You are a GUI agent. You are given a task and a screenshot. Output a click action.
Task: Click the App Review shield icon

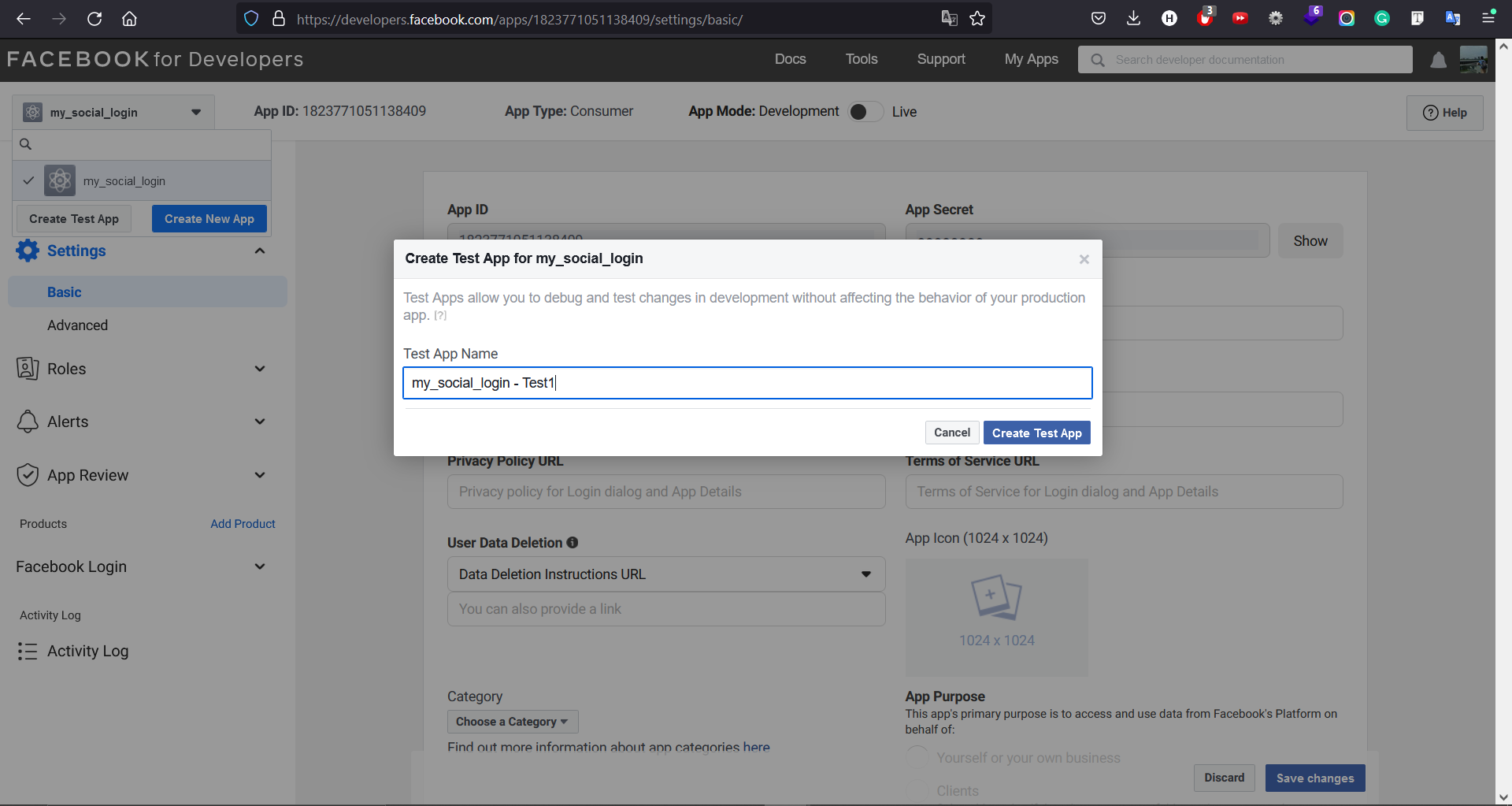click(x=28, y=475)
